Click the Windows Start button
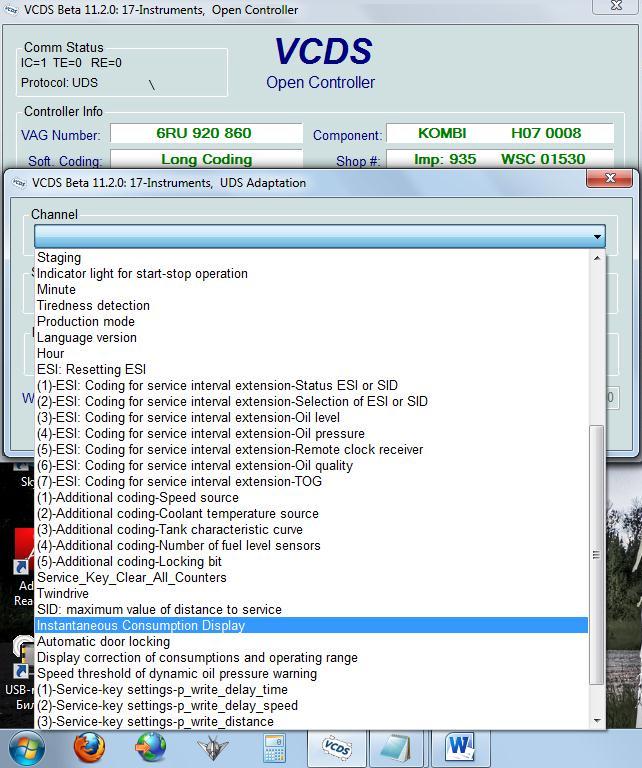Screen dimensions: 642x768 27,747
